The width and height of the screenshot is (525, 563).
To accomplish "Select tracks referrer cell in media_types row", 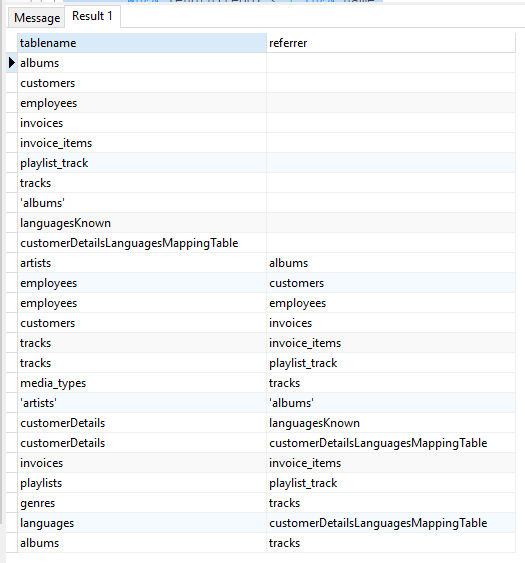I will click(x=391, y=383).
